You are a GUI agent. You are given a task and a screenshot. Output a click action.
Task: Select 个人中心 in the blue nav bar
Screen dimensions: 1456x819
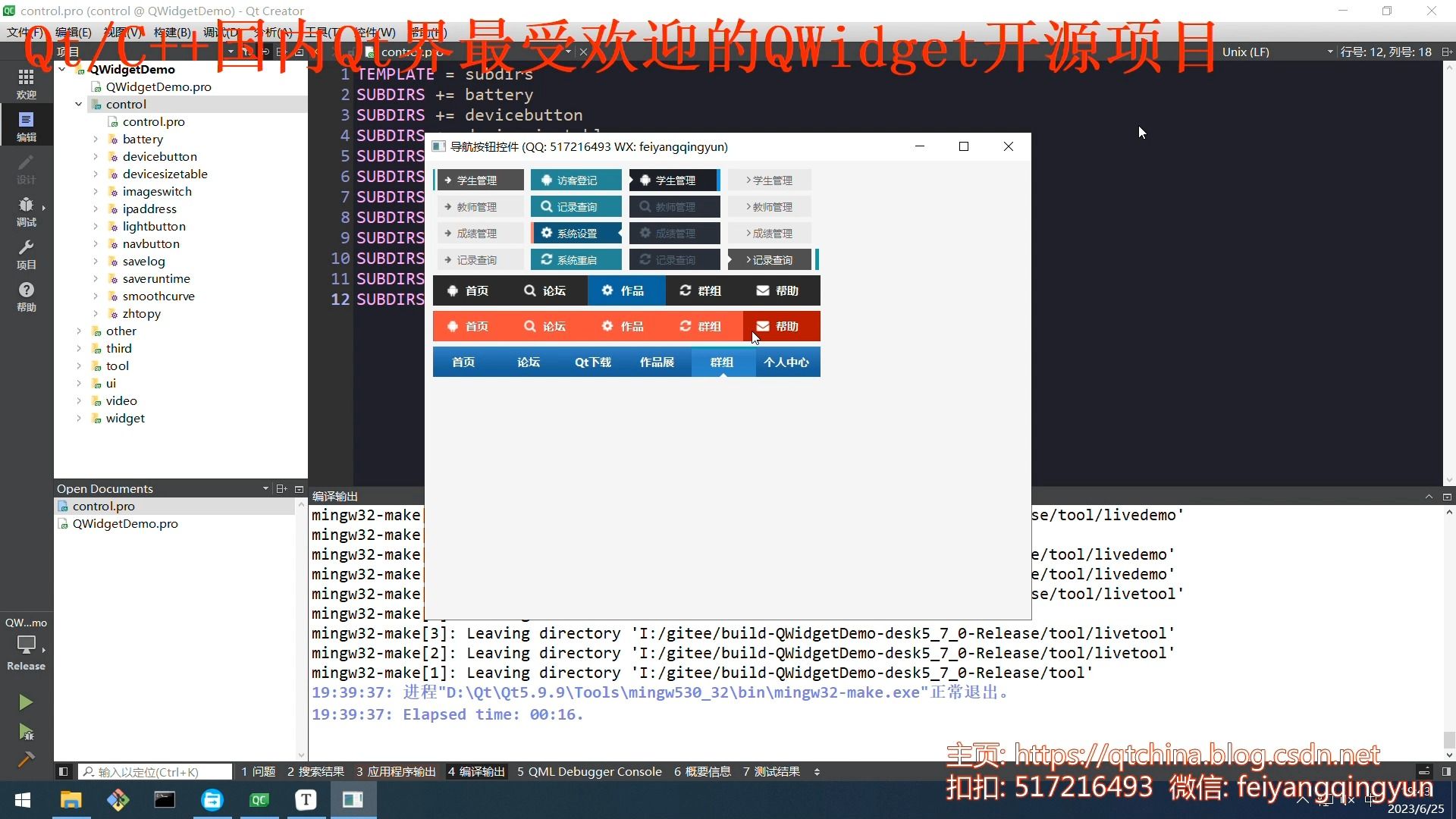(x=786, y=362)
